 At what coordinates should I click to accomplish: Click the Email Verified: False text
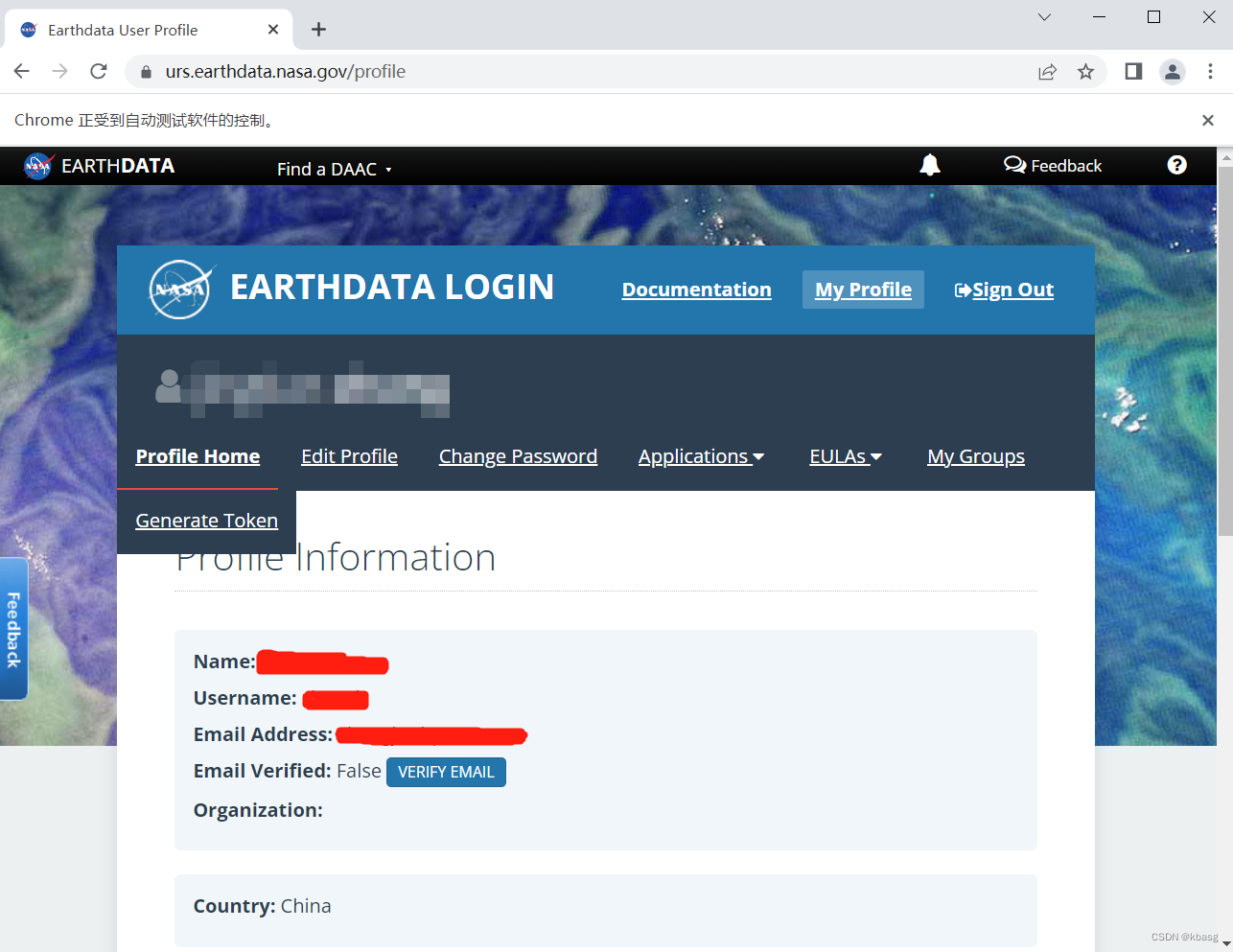click(x=287, y=771)
